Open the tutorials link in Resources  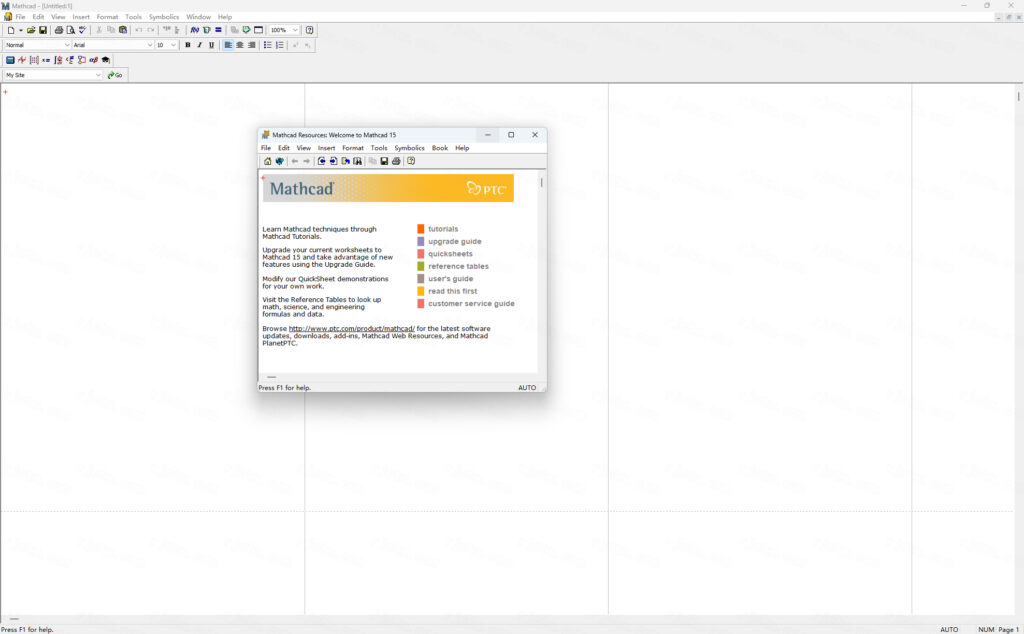tap(443, 228)
